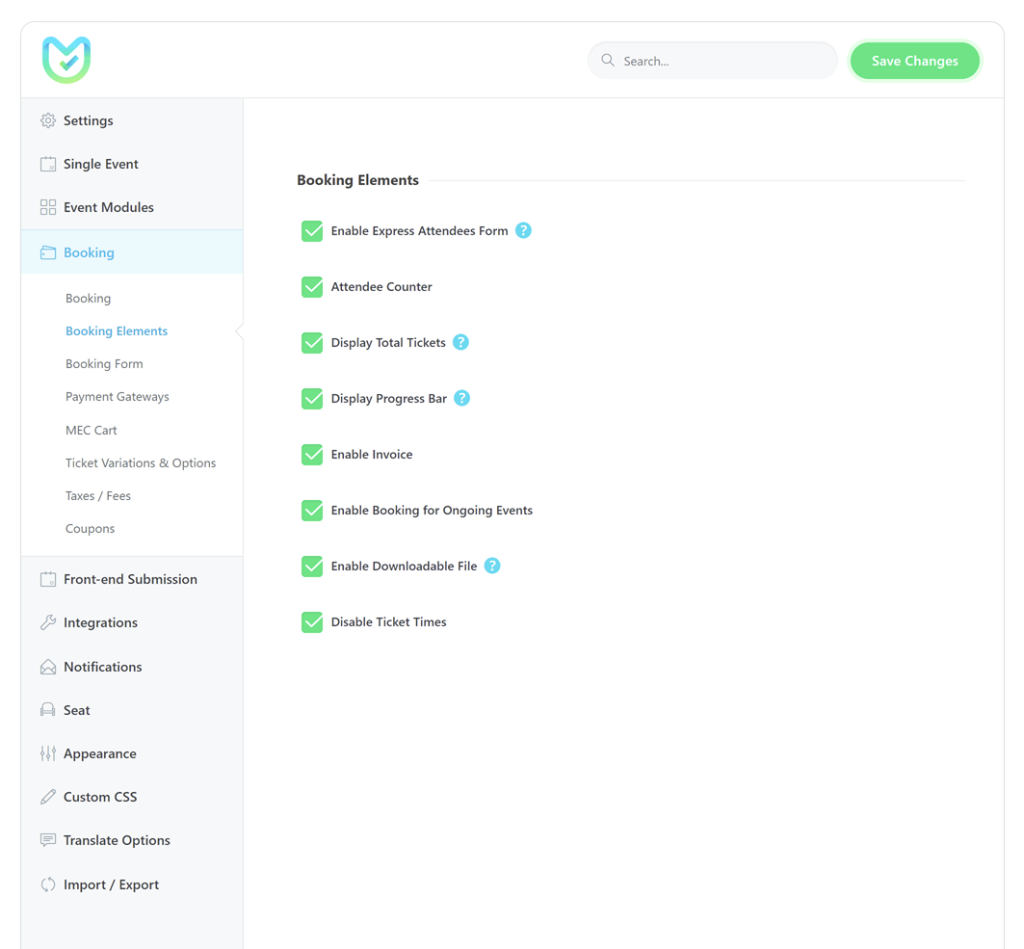The height and width of the screenshot is (949, 1024).
Task: Collapse the Booking section in sidebar
Action: [90, 252]
